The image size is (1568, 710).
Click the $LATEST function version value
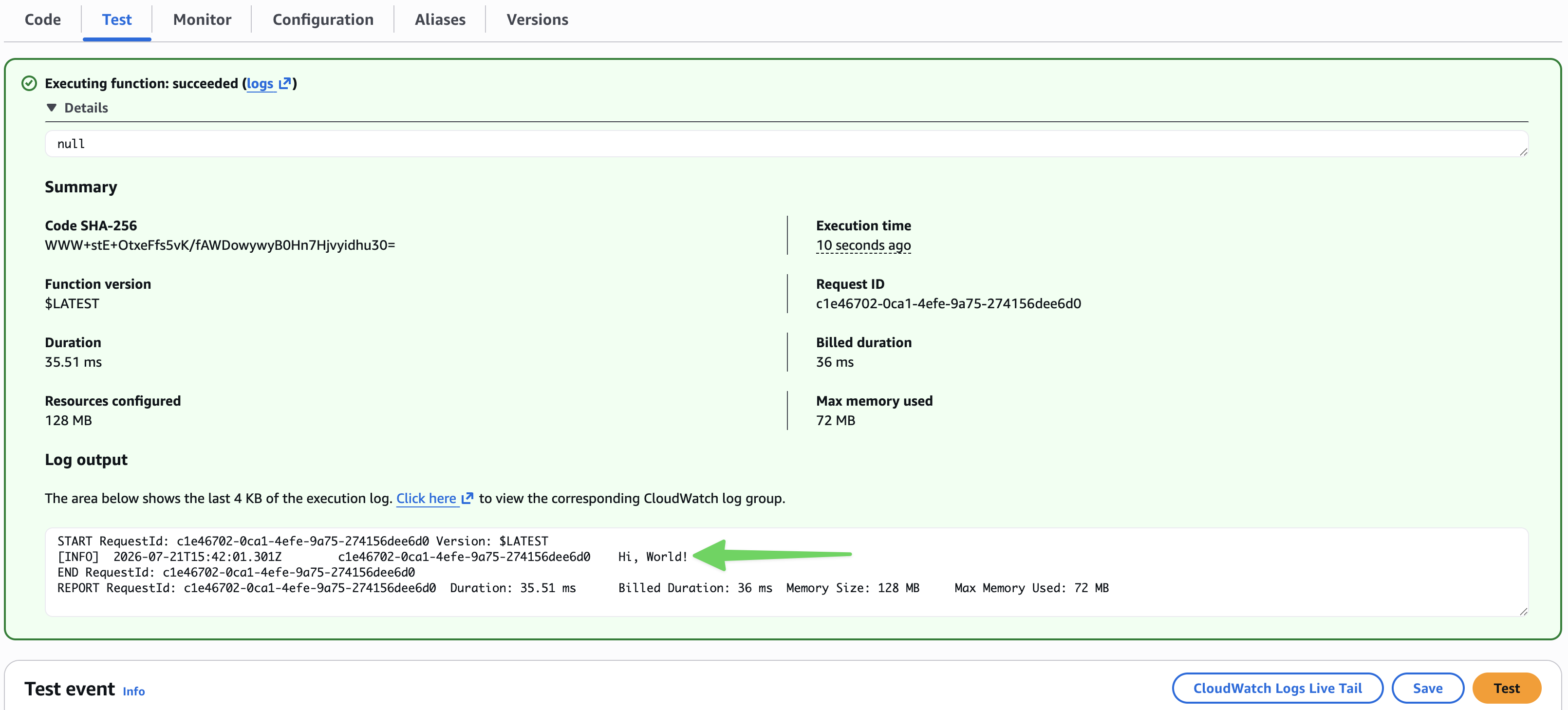coord(72,303)
